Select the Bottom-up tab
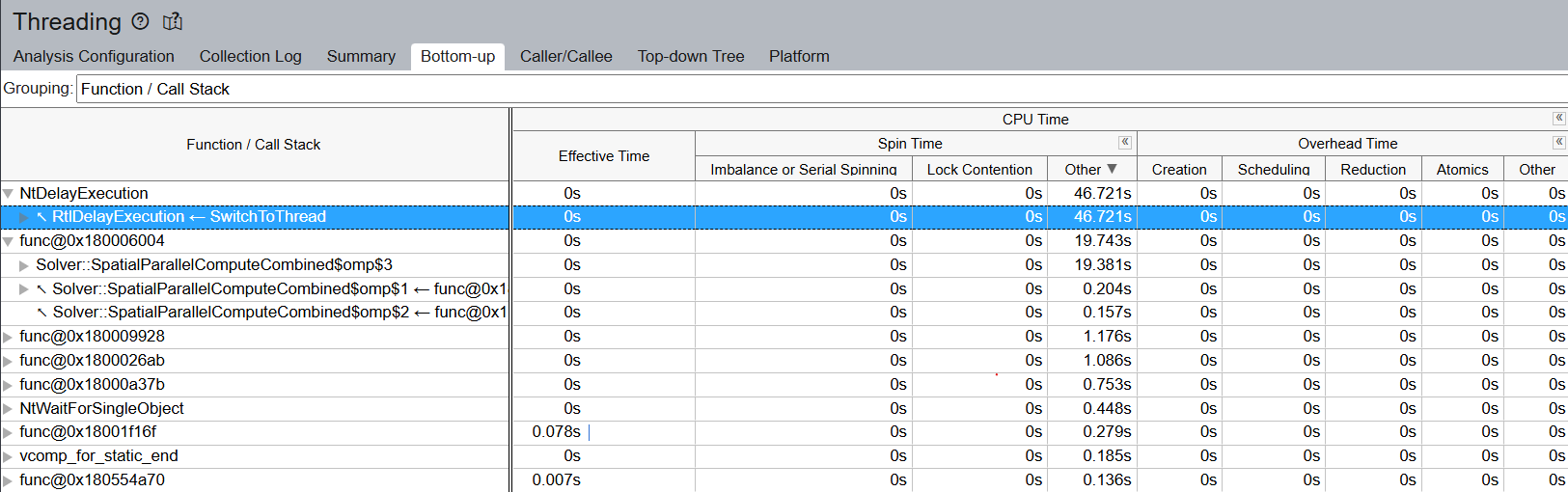Image resolution: width=1568 pixels, height=492 pixels. coord(457,56)
